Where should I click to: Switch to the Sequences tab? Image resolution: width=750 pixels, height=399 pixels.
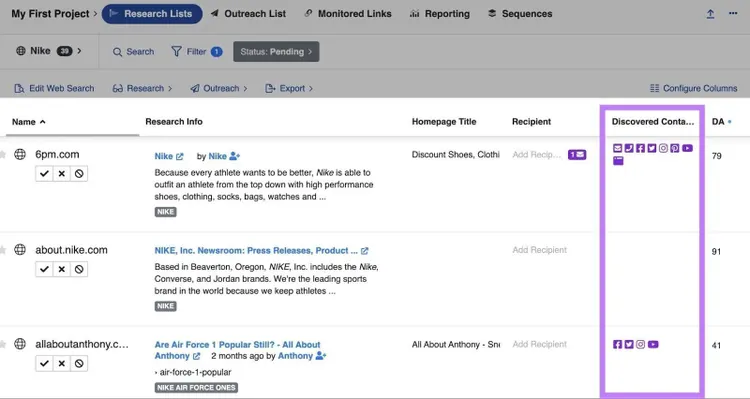(x=520, y=14)
